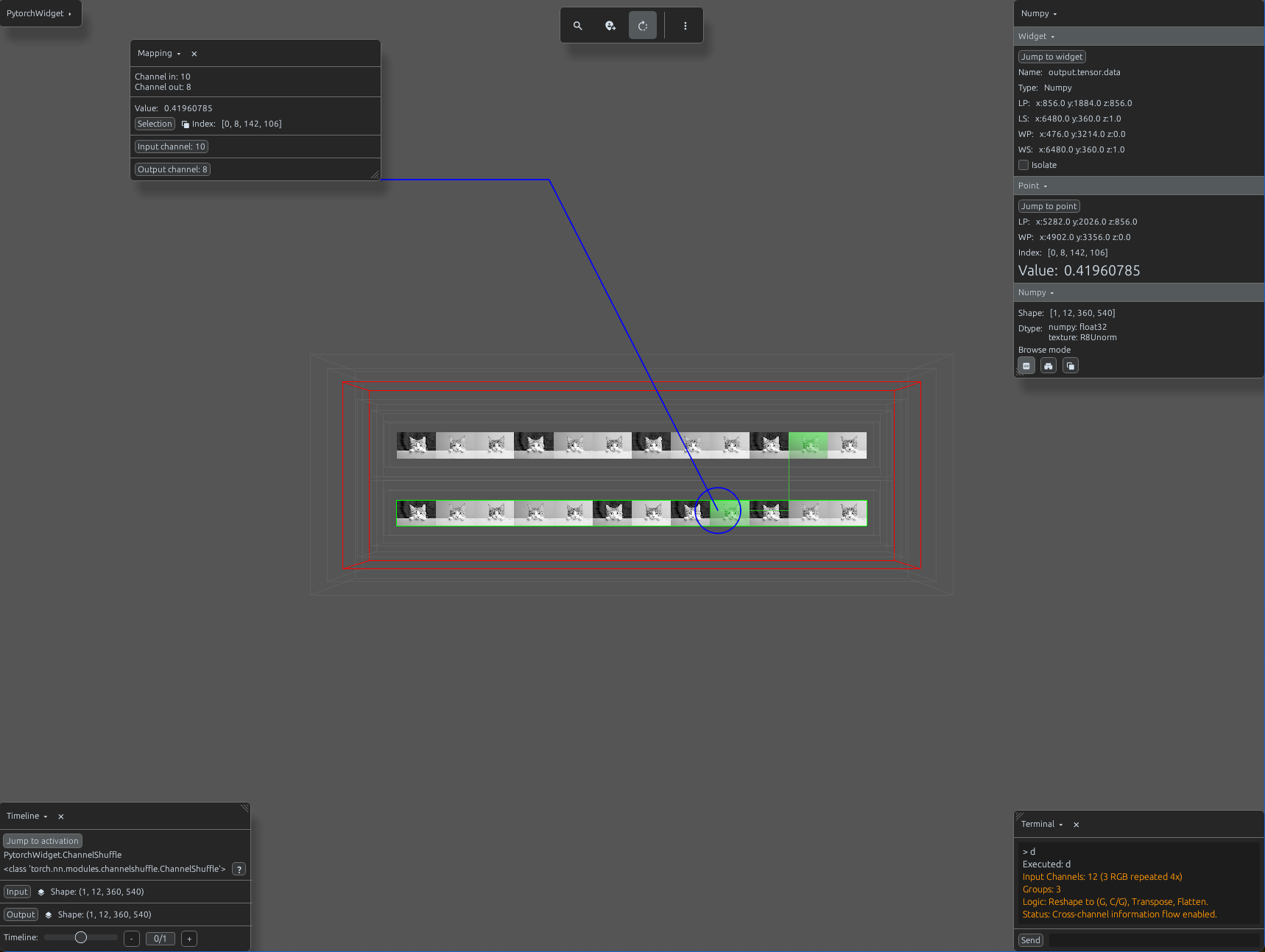Screen dimensions: 1265x952
Task: Click the Jump to widget button
Action: click(x=1051, y=57)
